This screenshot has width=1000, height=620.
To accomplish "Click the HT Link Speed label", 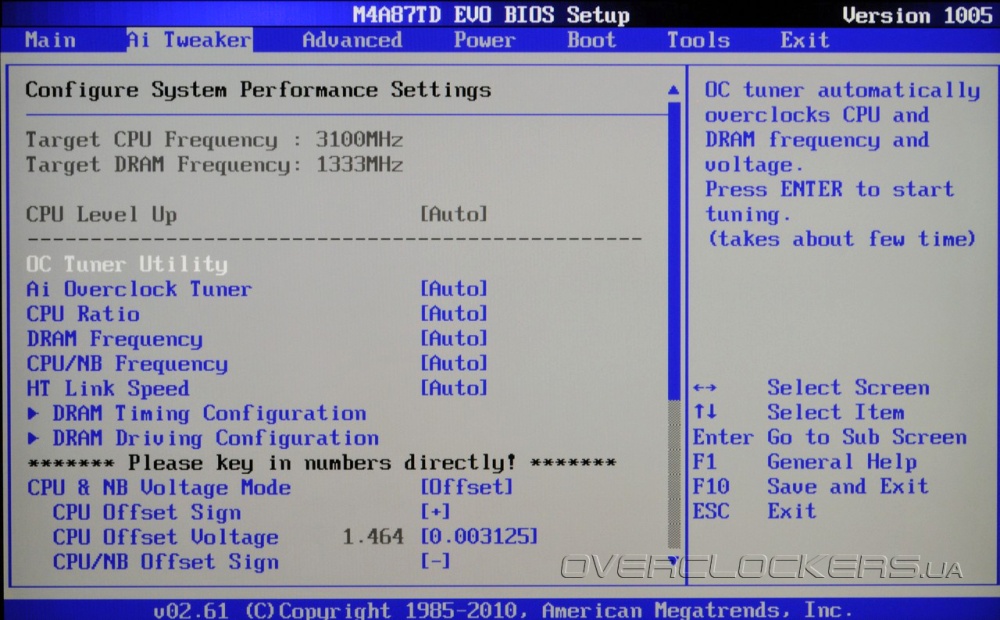I will pyautogui.click(x=108, y=388).
